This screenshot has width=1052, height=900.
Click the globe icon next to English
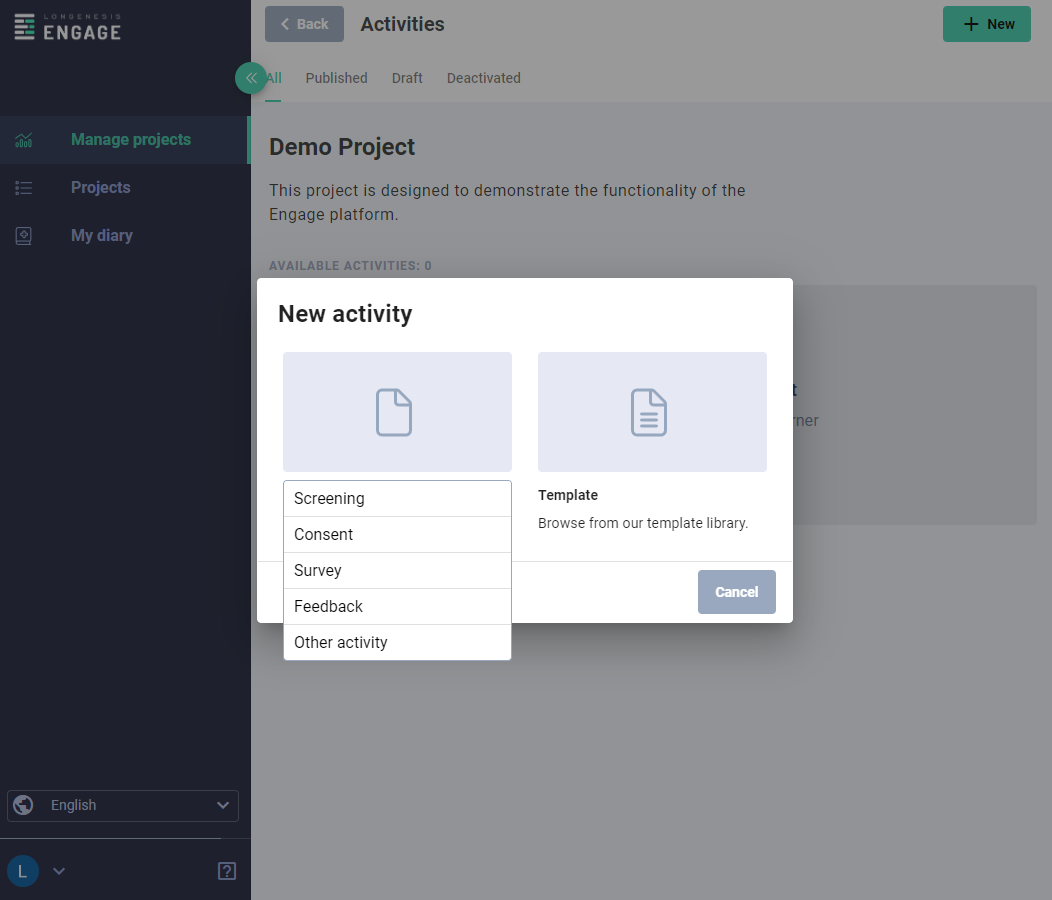click(x=22, y=805)
